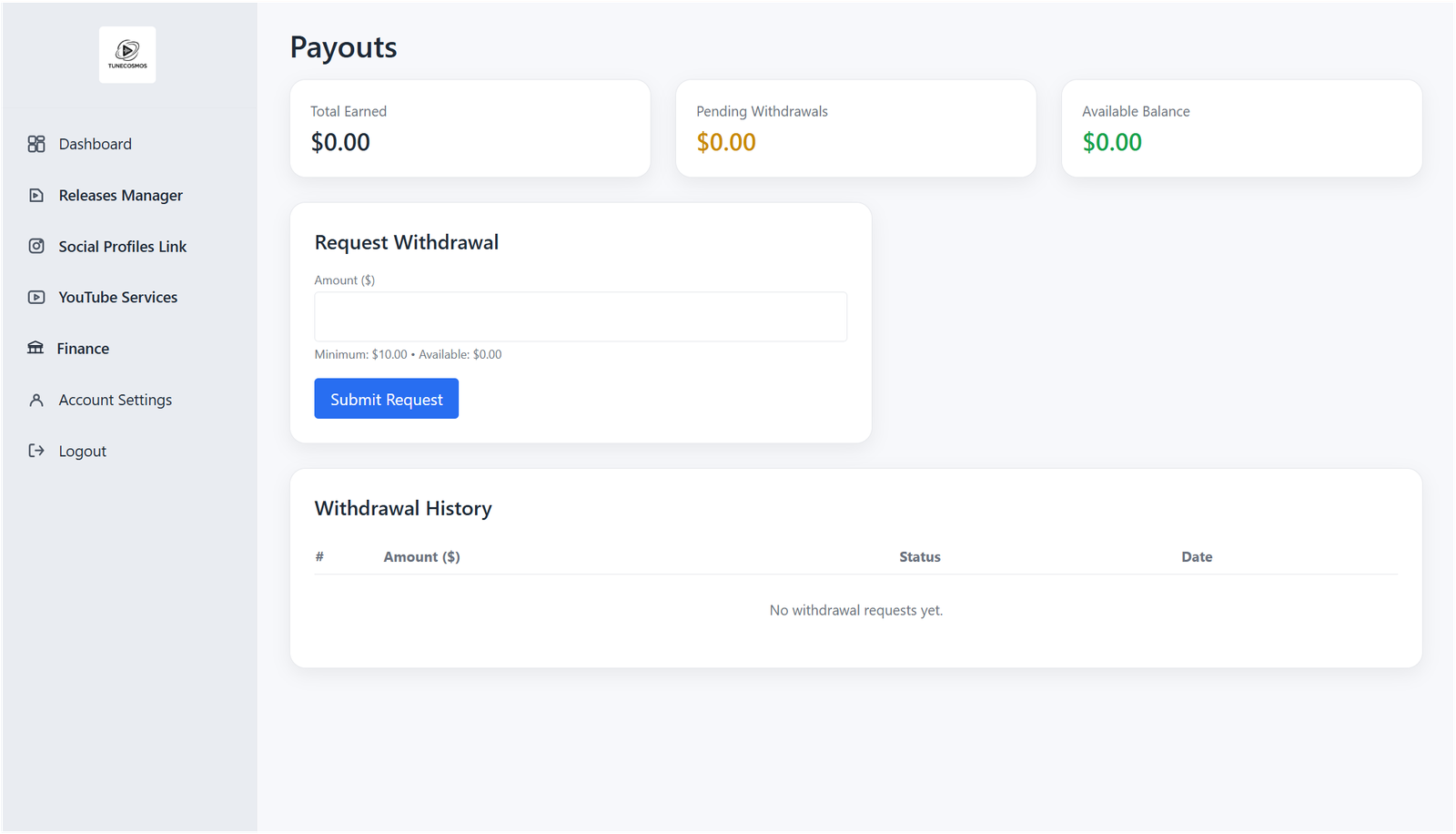Select the Finance sidebar entry
Viewport: 1456px width, 834px height.
tap(83, 347)
